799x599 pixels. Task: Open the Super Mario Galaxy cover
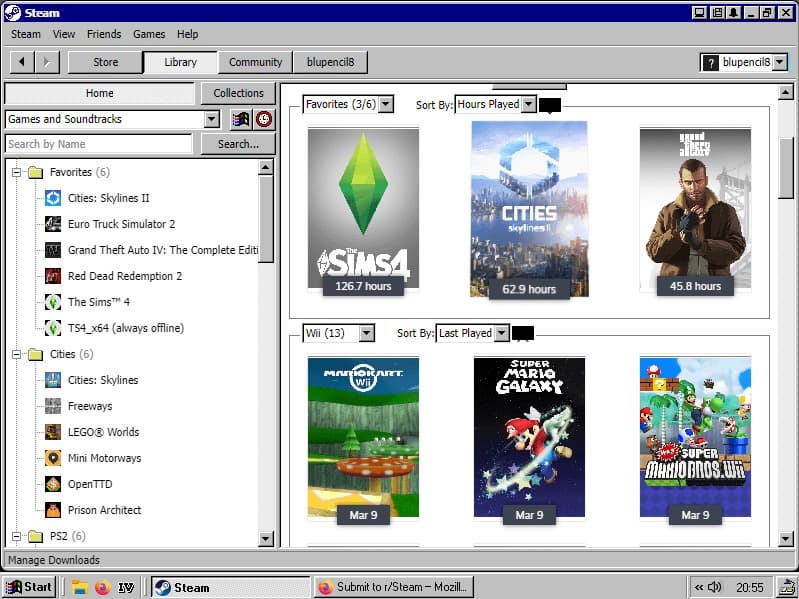click(x=529, y=437)
